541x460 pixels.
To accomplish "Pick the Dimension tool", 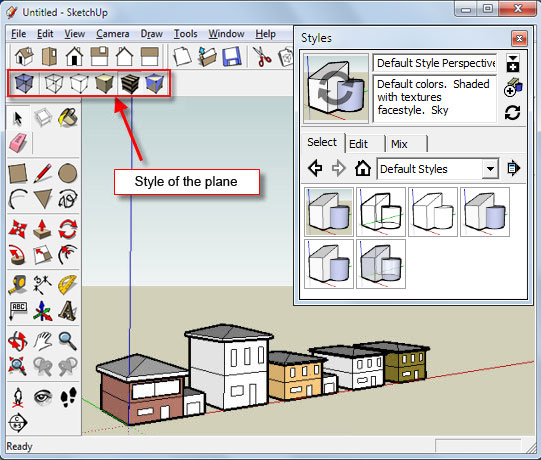I will click(43, 285).
